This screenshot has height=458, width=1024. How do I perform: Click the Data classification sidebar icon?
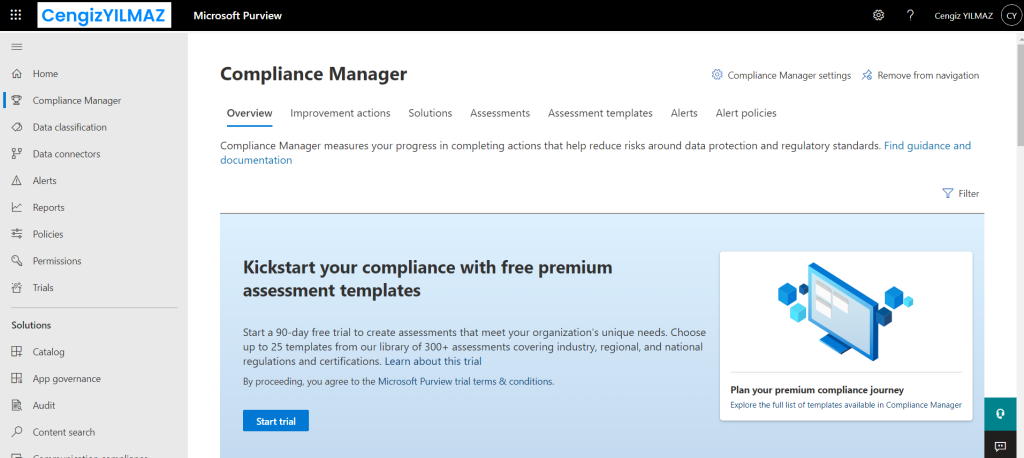(x=16, y=127)
